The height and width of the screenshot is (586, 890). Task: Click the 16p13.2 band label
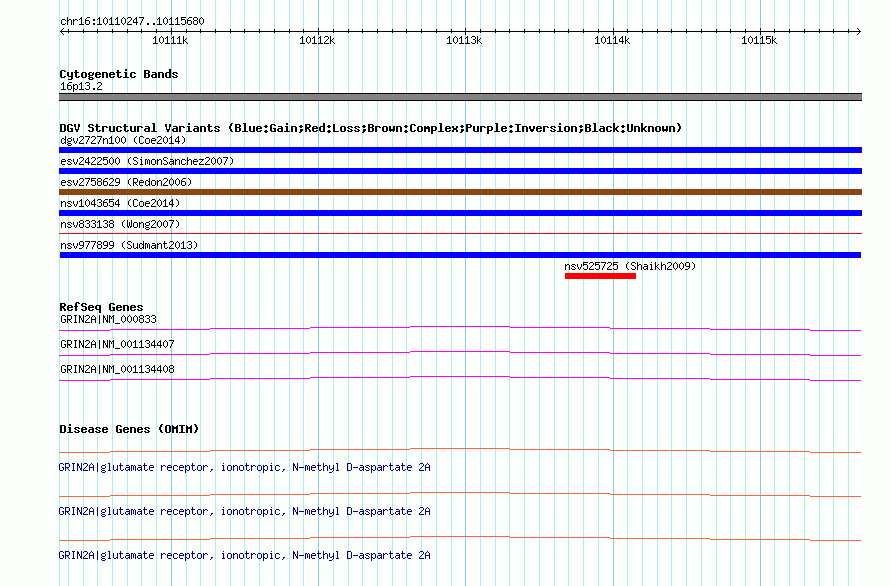pyautogui.click(x=81, y=86)
